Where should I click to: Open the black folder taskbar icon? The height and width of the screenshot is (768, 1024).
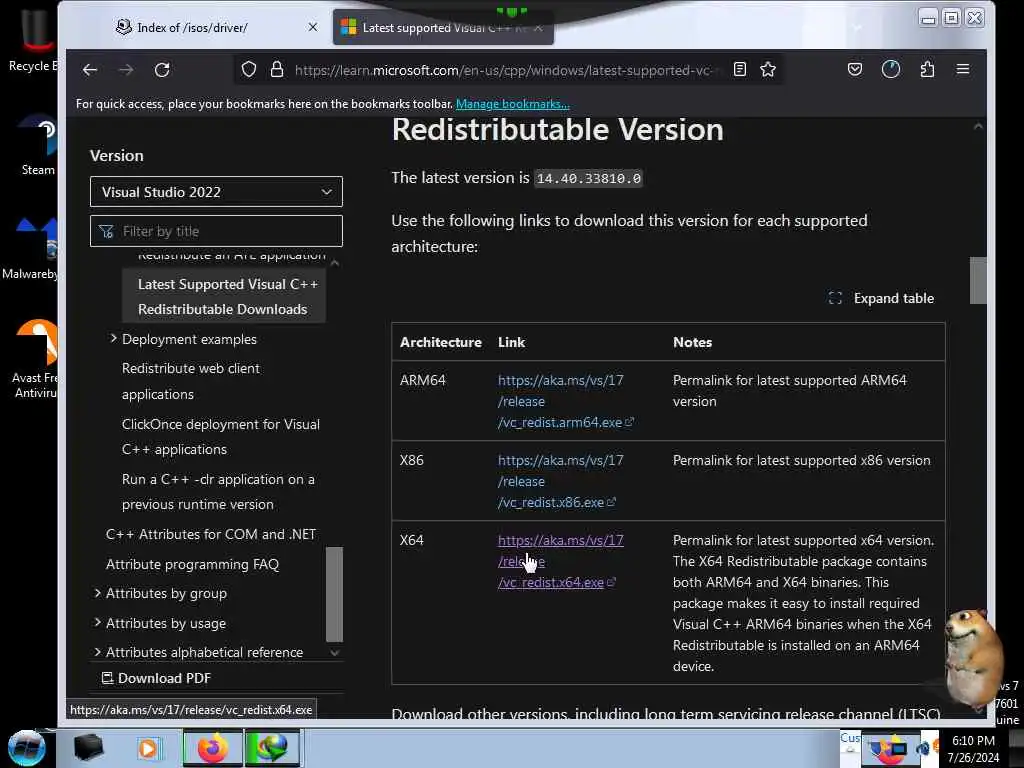pyautogui.click(x=88, y=748)
